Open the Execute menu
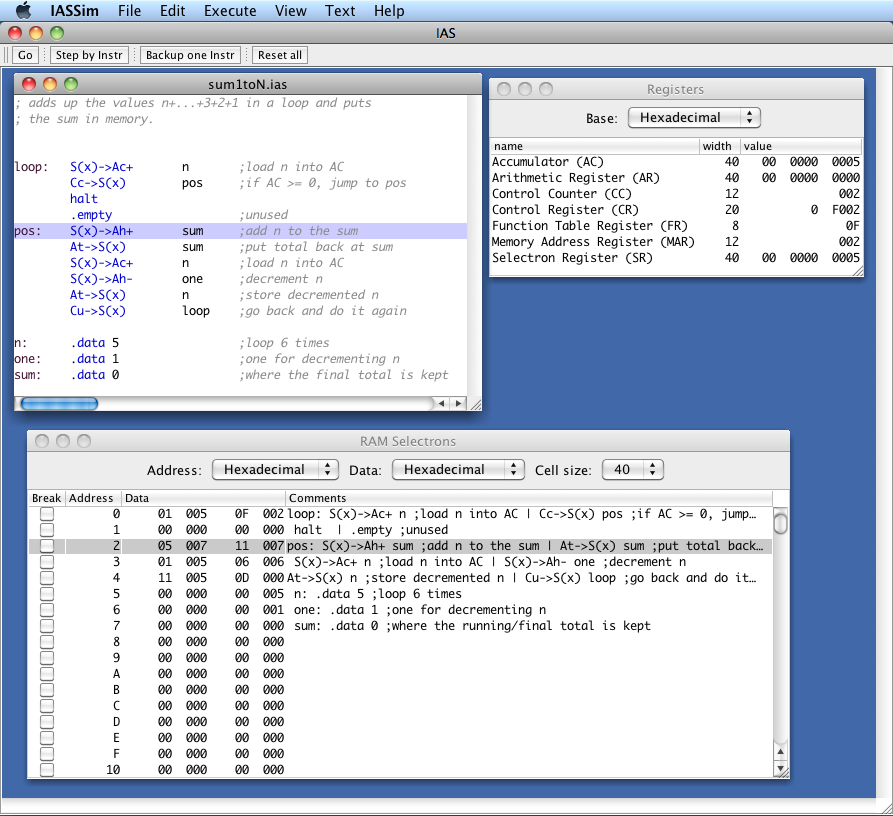Image resolution: width=893 pixels, height=816 pixels. click(230, 11)
